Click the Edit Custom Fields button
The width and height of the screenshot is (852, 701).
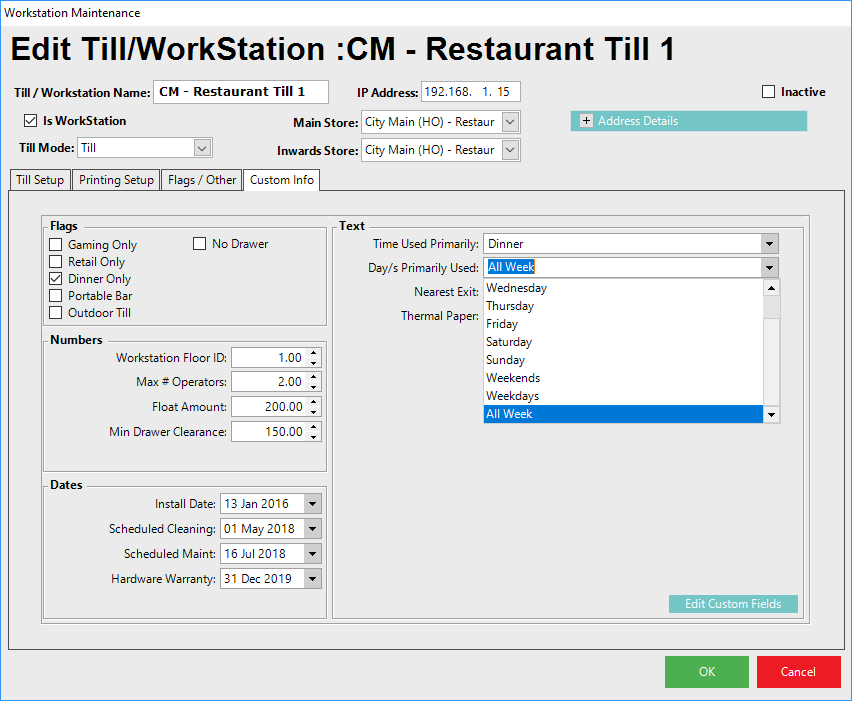732,604
